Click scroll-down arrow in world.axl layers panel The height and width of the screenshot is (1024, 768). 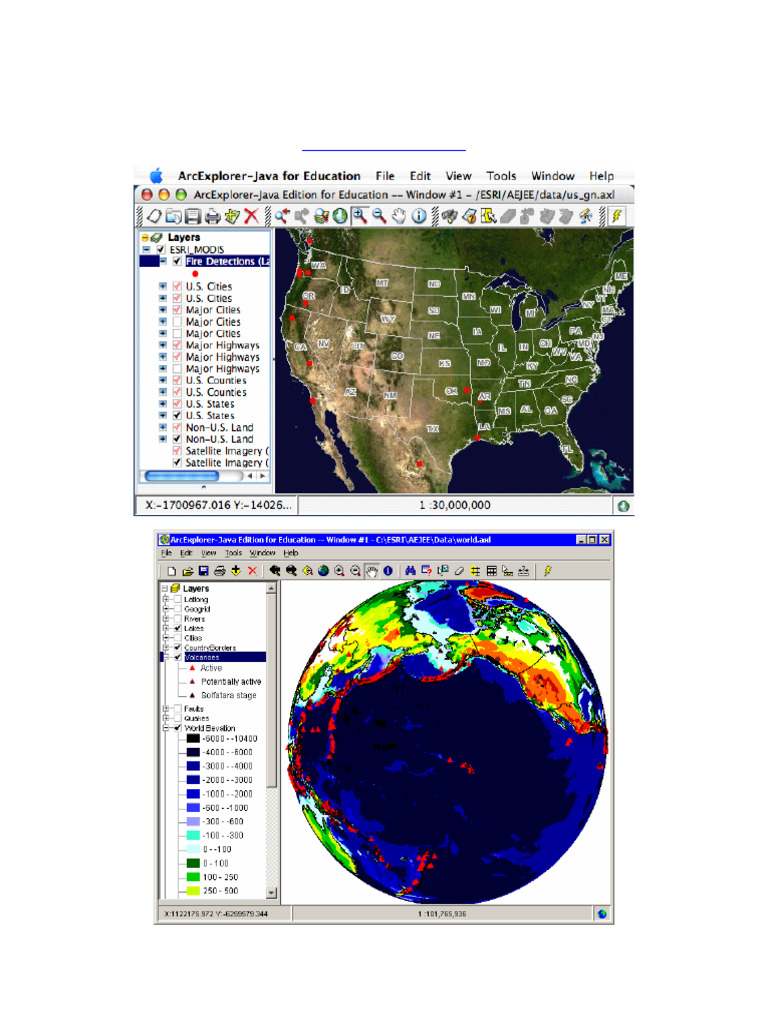pos(272,893)
